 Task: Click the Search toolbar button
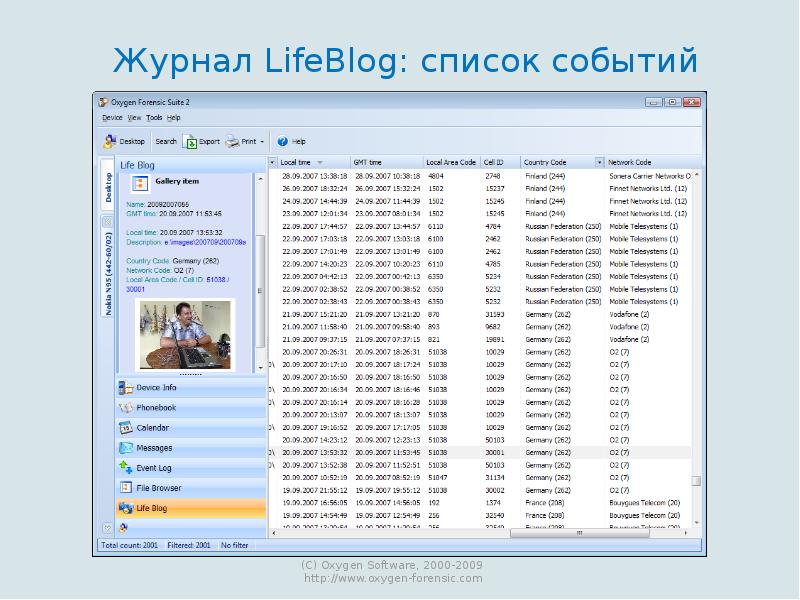165,142
